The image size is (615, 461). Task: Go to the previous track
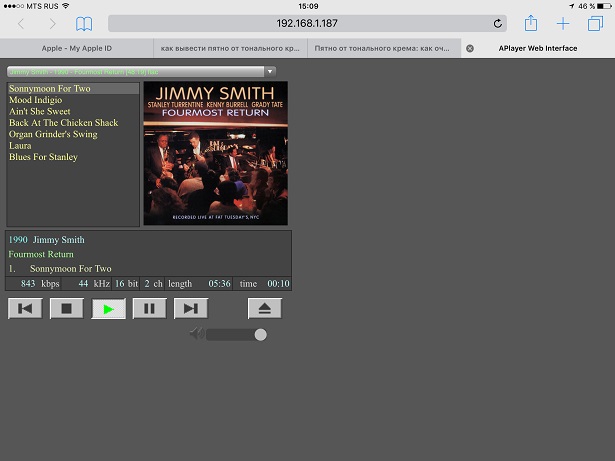[25, 308]
